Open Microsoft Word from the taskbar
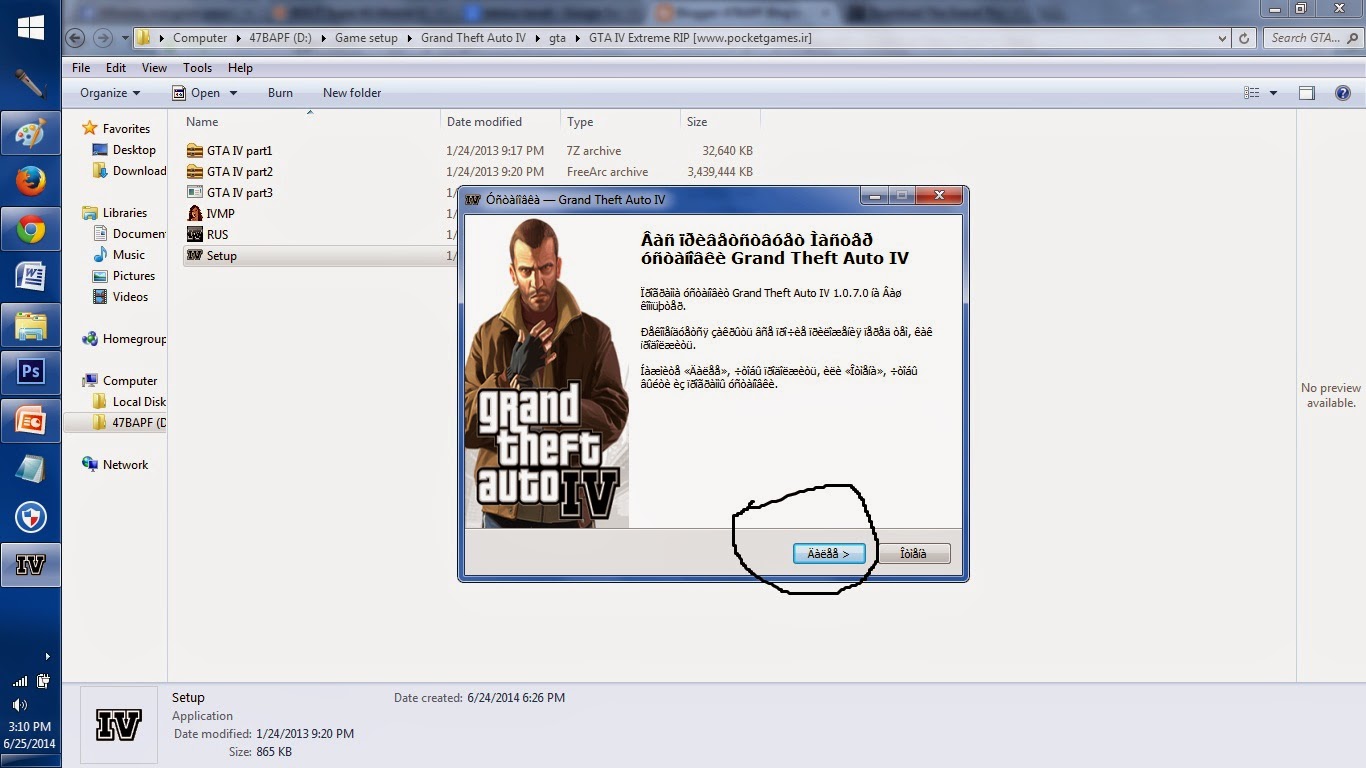Screen dimensions: 1366x768 (30, 277)
